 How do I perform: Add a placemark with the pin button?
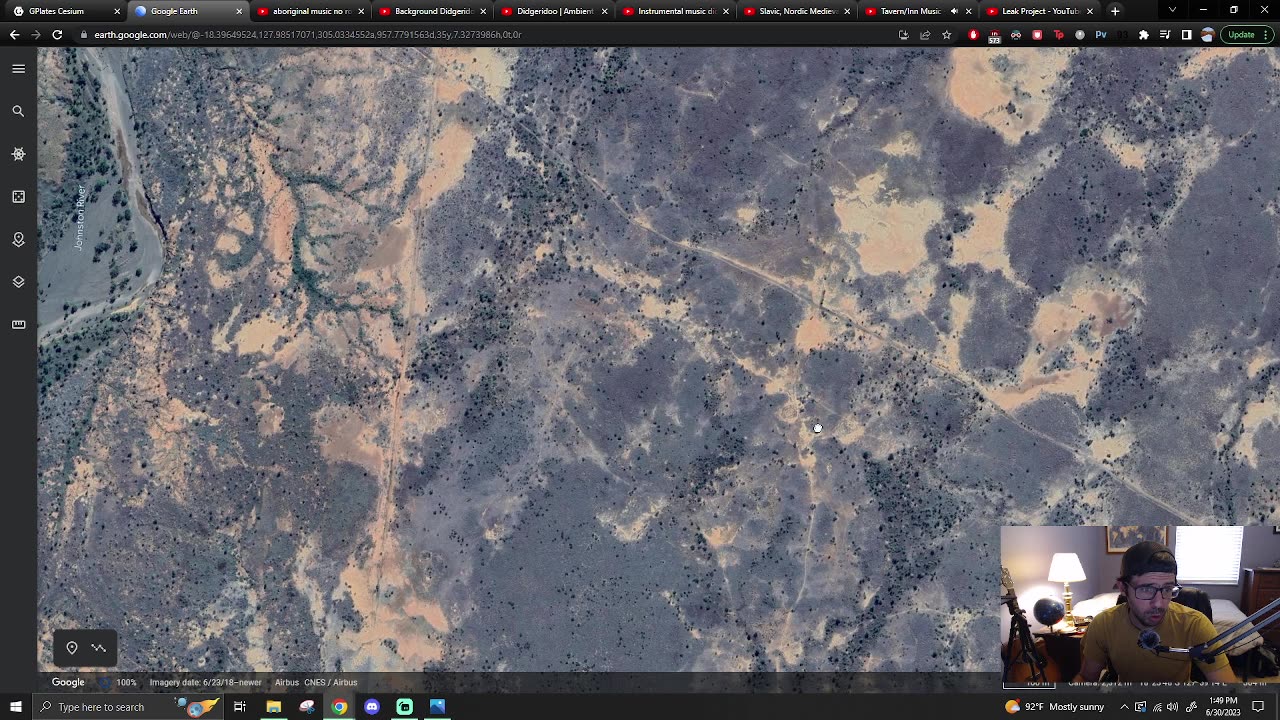[72, 648]
